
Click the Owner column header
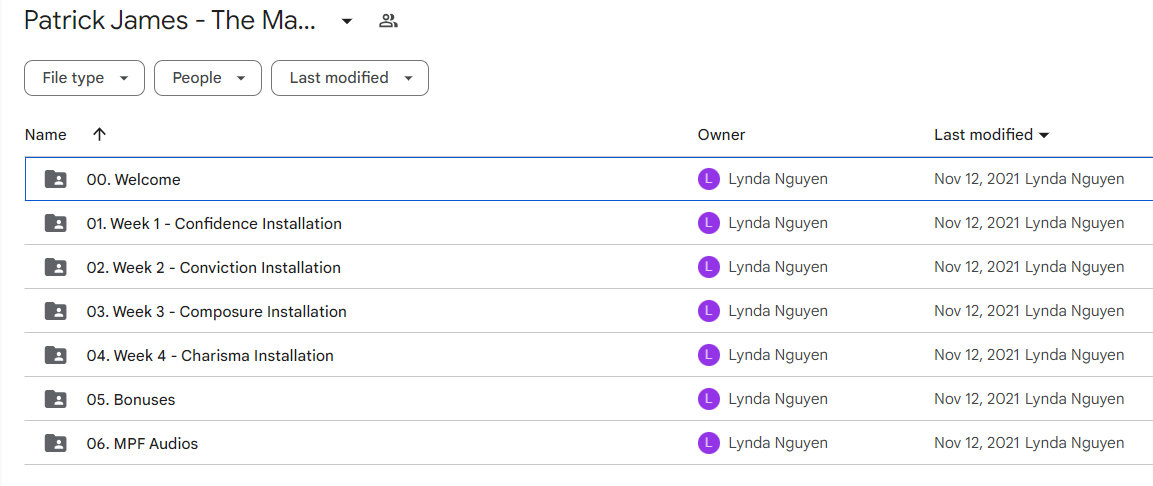721,135
